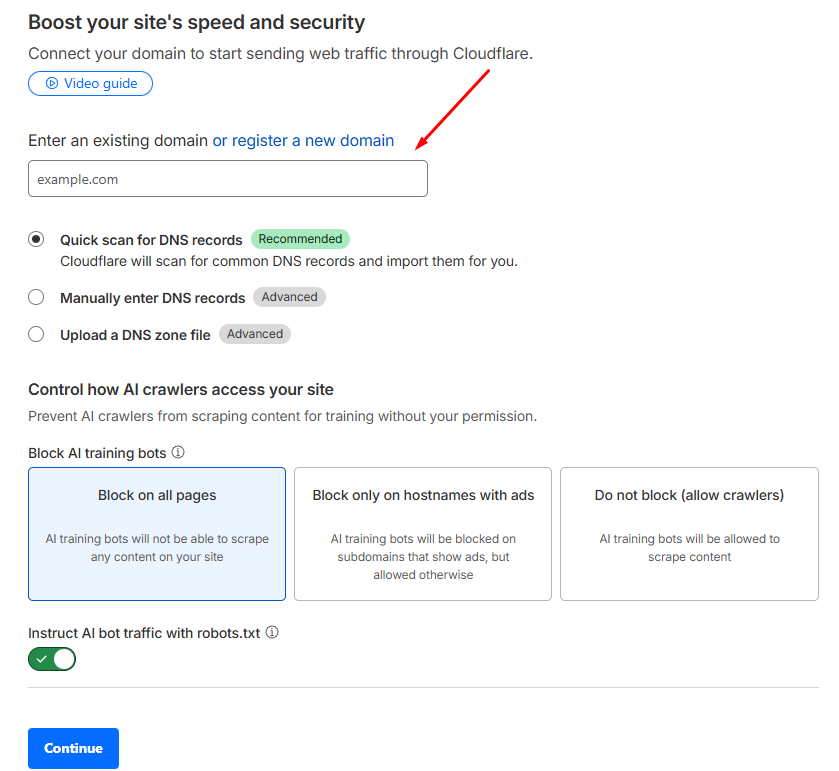Click the Manually enter DNS records label
Screen dimensions: 839x771
click(x=152, y=298)
